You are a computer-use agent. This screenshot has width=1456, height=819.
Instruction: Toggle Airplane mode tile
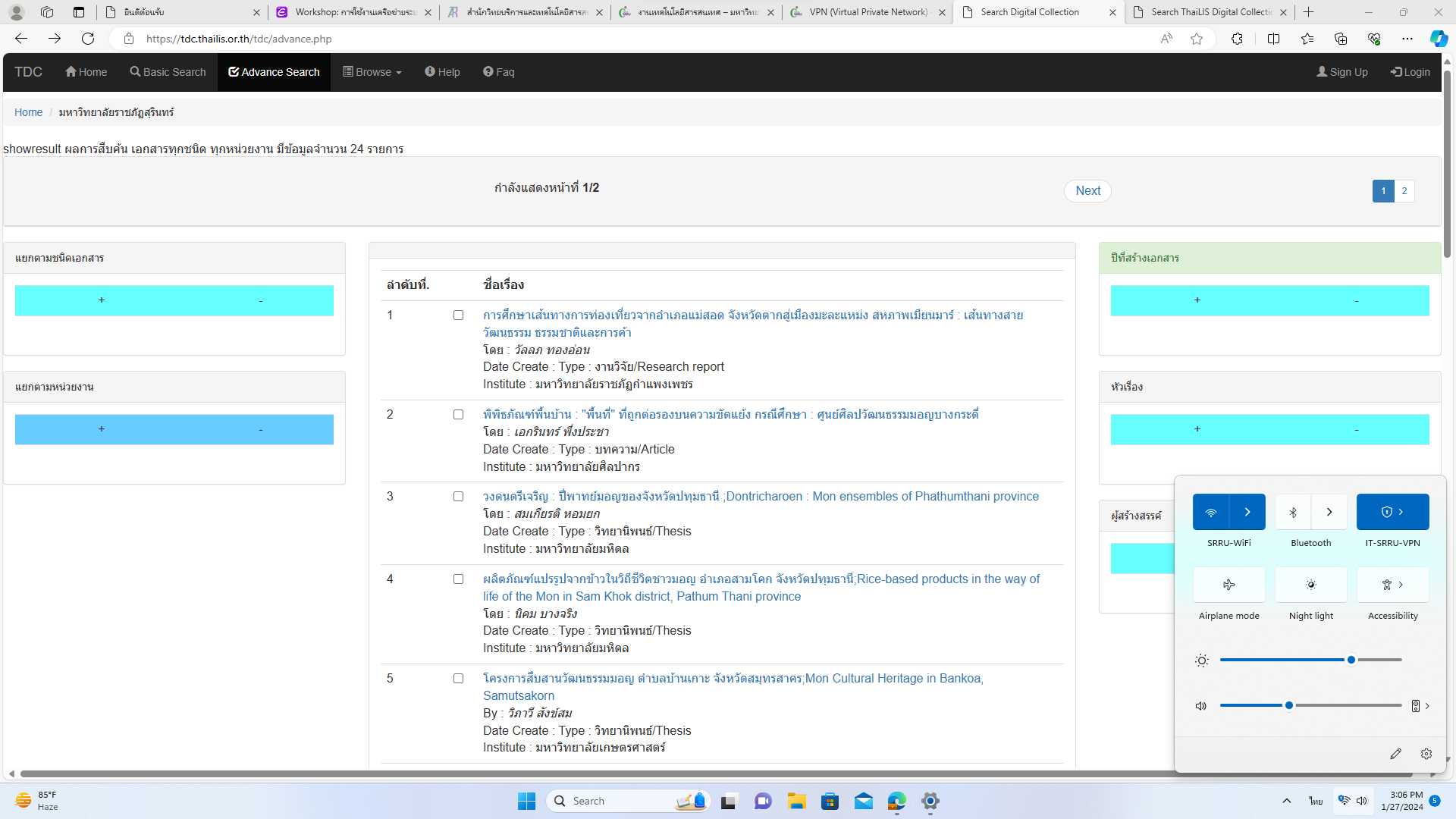pyautogui.click(x=1228, y=585)
